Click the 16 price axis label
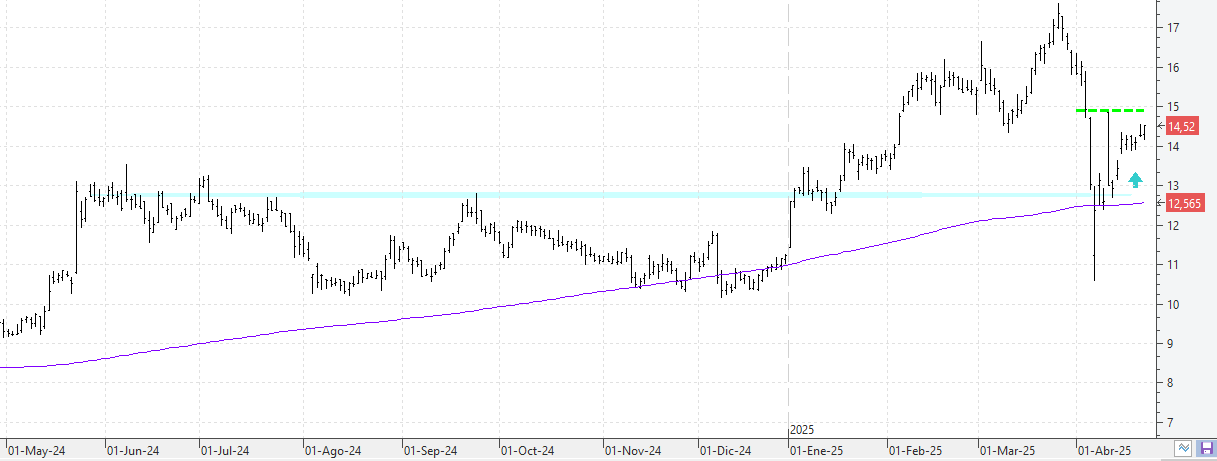This screenshot has height=461, width=1217. click(1175, 68)
